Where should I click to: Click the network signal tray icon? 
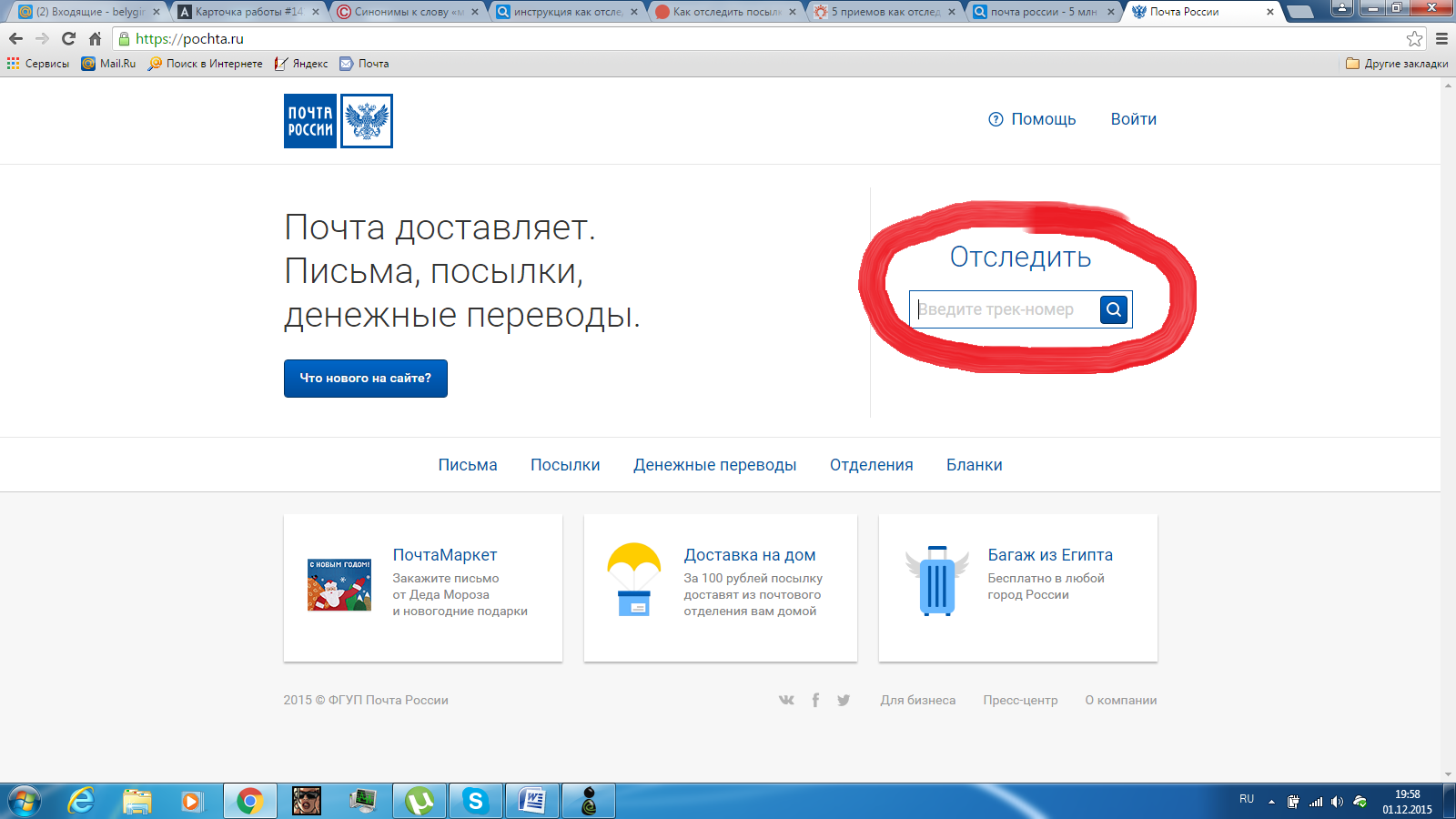[x=1316, y=802]
